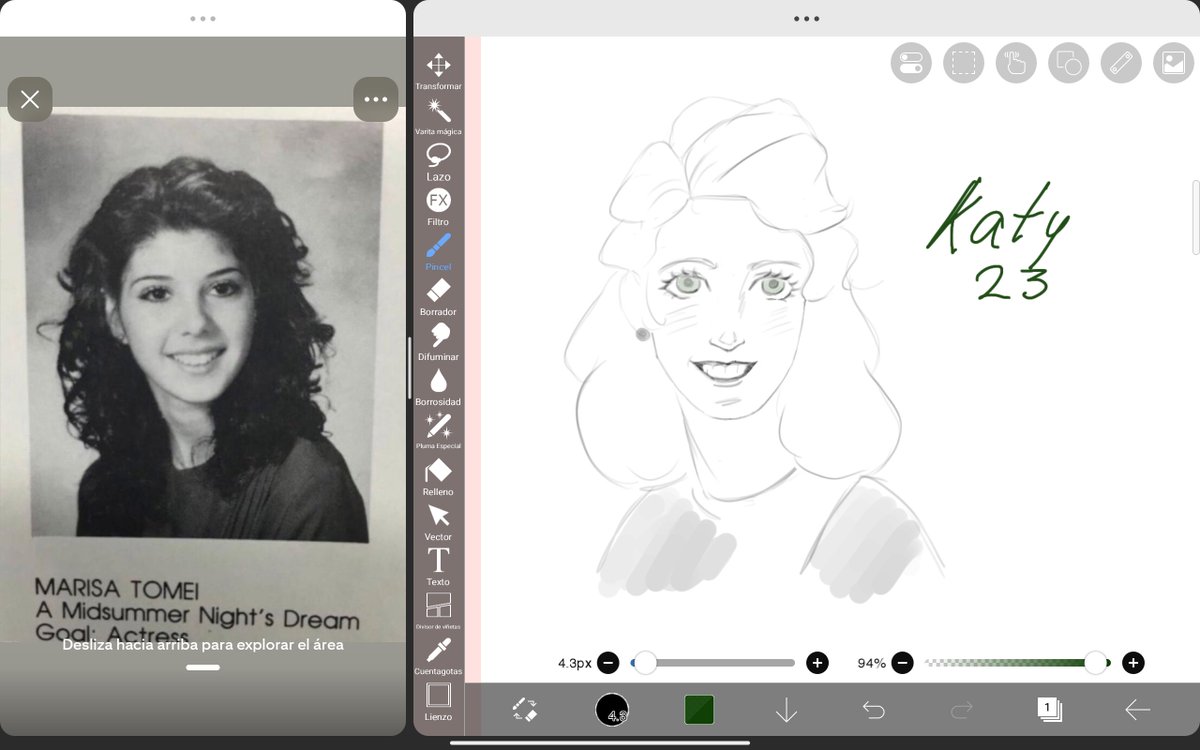Adjust the brush thickness slider
The width and height of the screenshot is (1200, 750).
(713, 662)
